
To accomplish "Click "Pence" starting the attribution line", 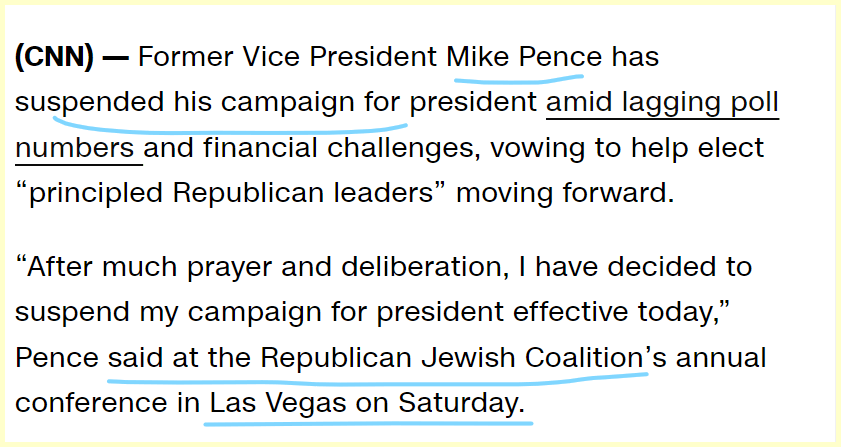I will (x=56, y=357).
